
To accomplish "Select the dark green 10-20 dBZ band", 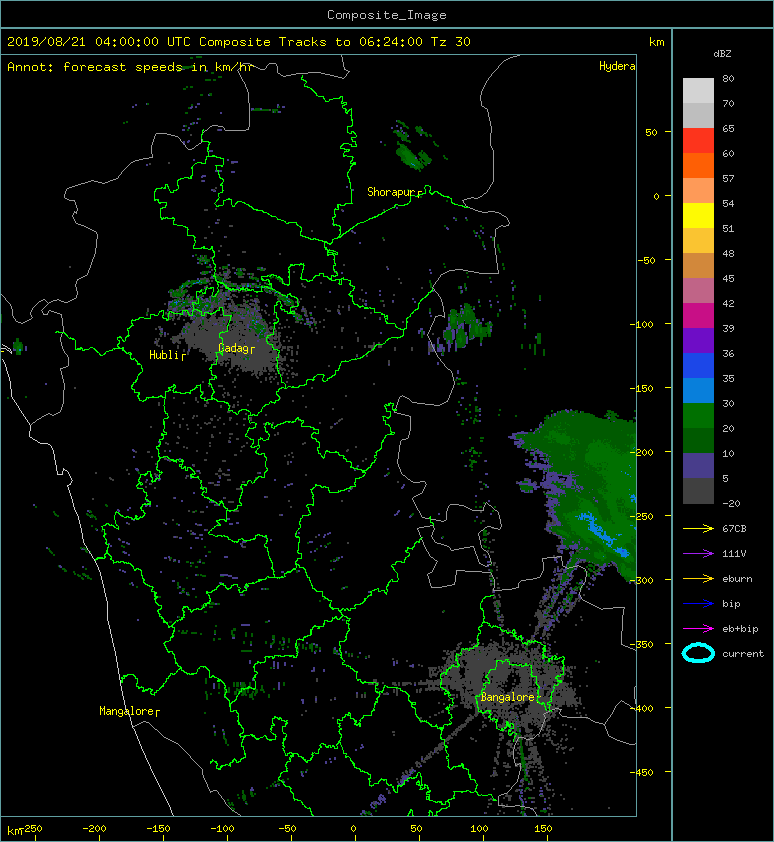I will [698, 441].
